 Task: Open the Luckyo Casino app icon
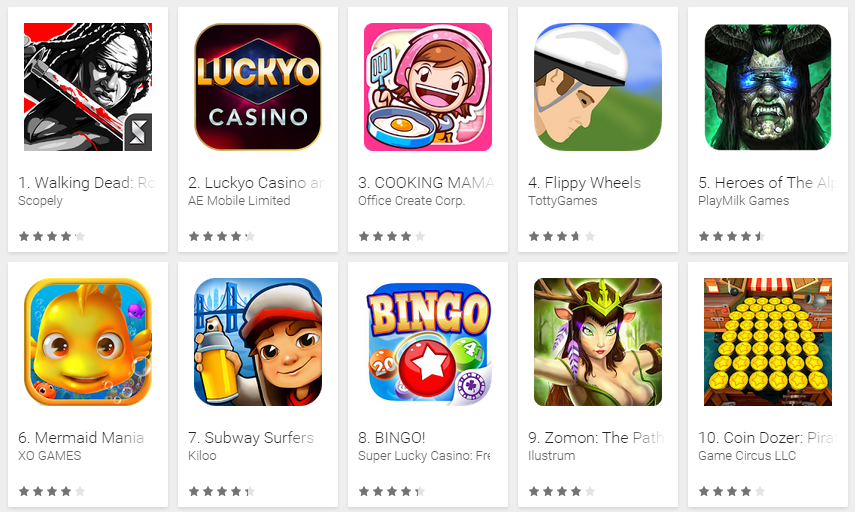coord(258,87)
